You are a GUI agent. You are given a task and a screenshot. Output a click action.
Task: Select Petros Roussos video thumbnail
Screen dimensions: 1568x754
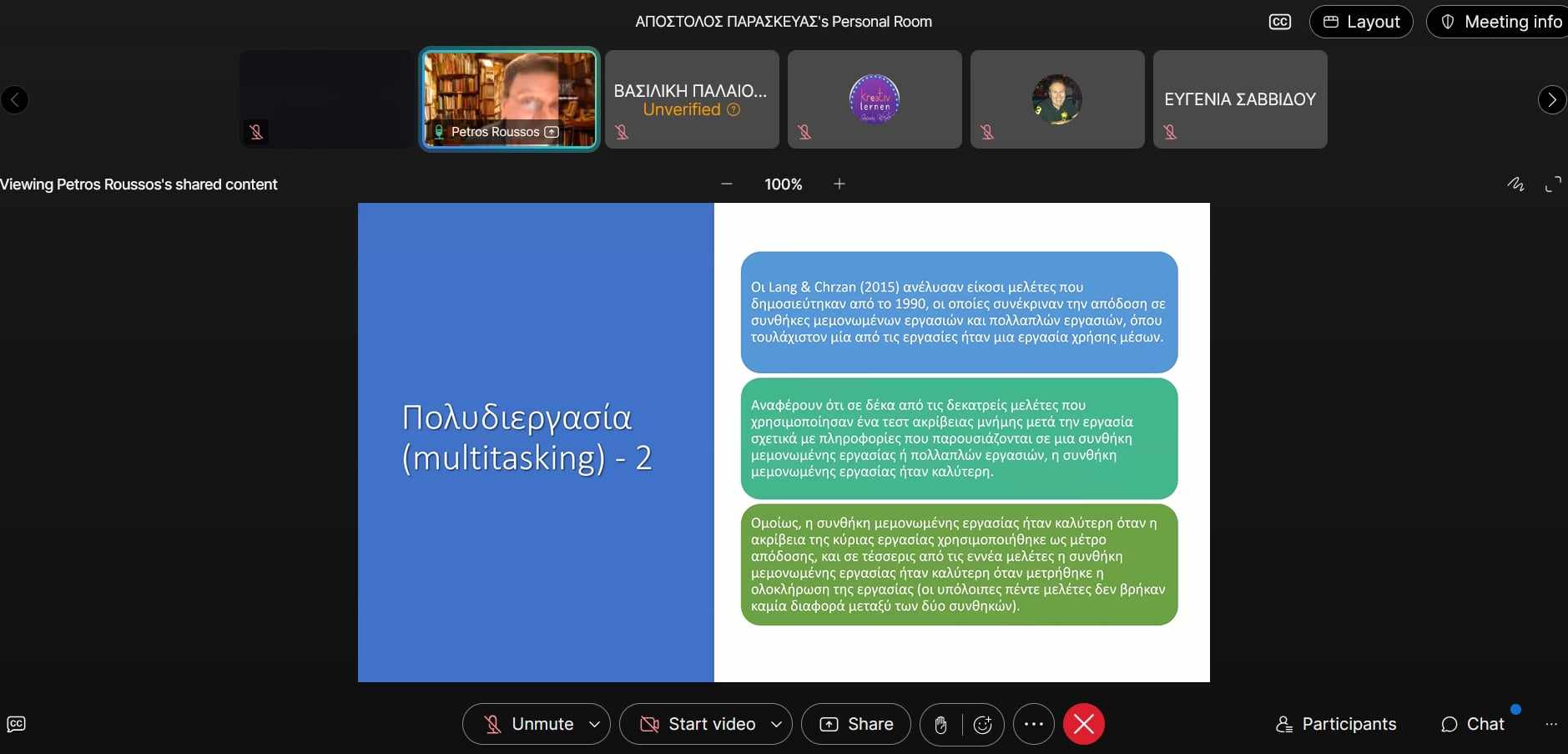(x=509, y=99)
